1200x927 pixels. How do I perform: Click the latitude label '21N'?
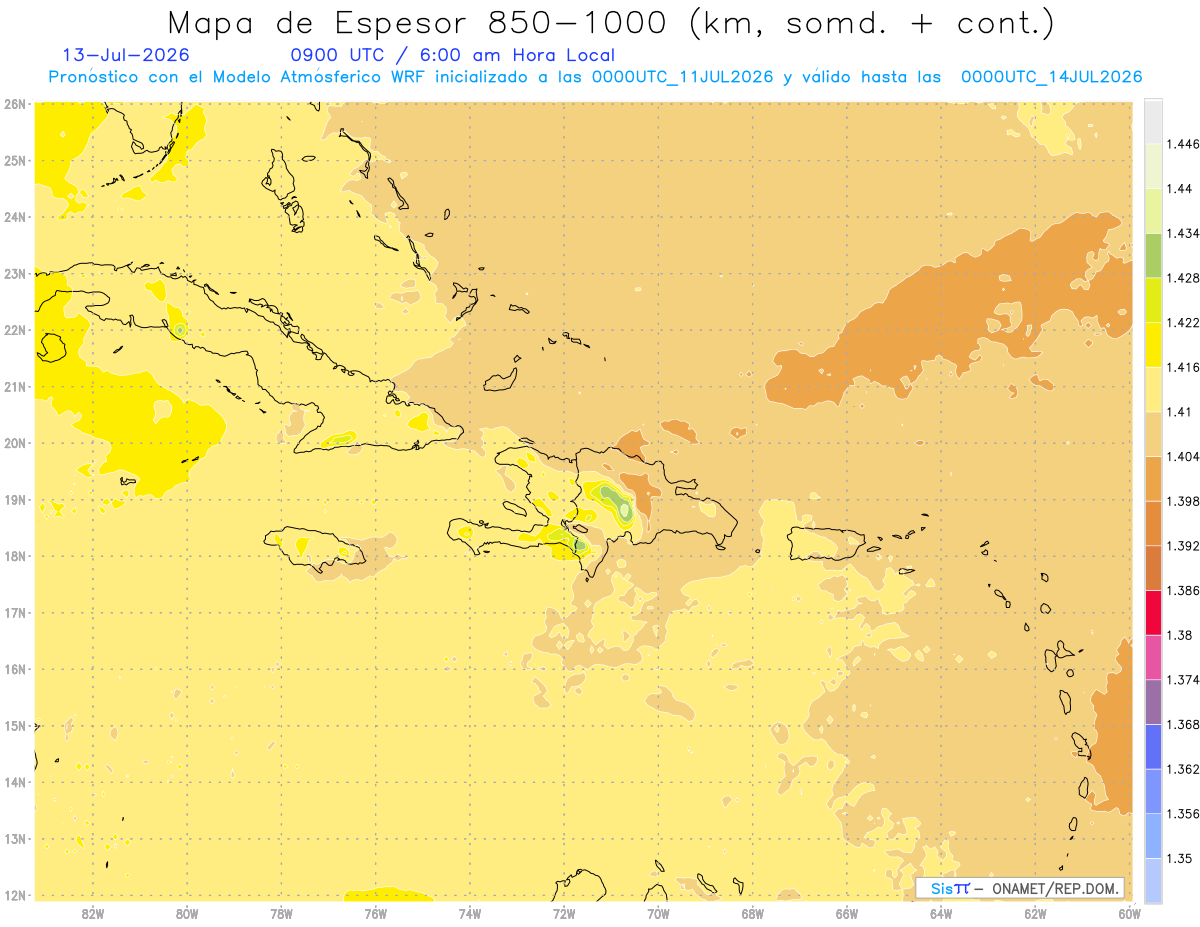click(15, 386)
